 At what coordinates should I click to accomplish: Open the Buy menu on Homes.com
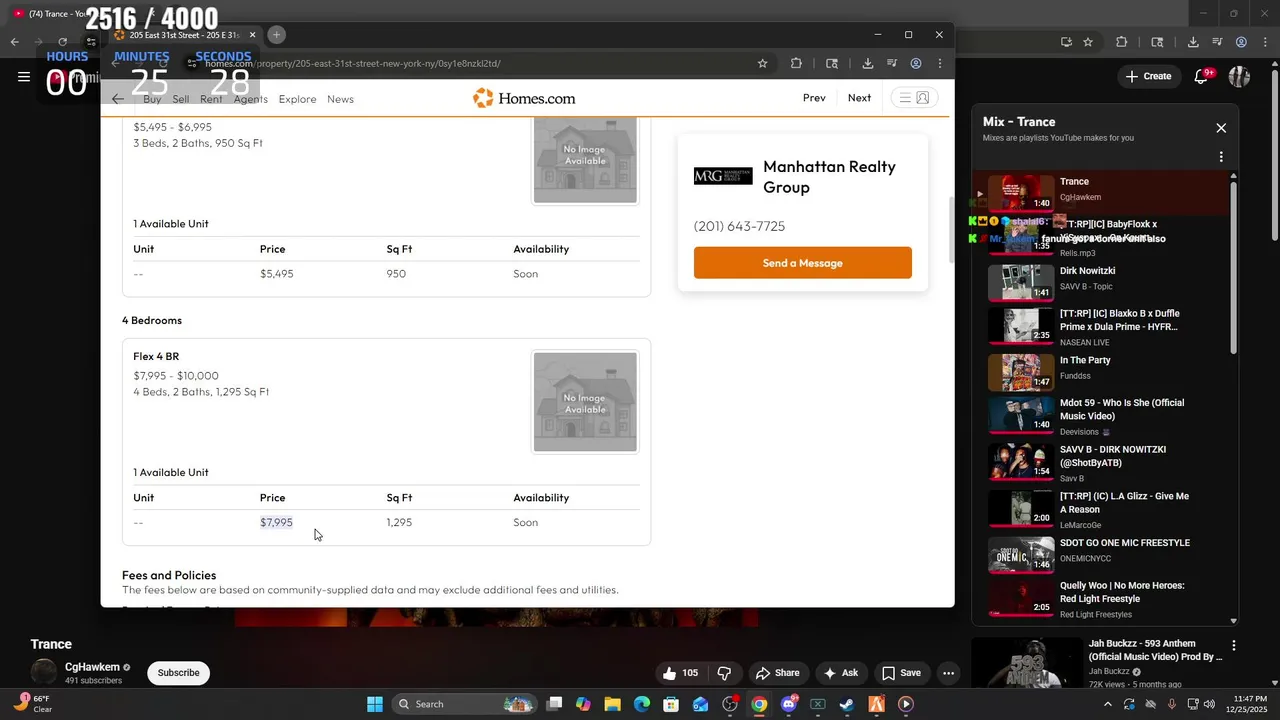tap(152, 99)
